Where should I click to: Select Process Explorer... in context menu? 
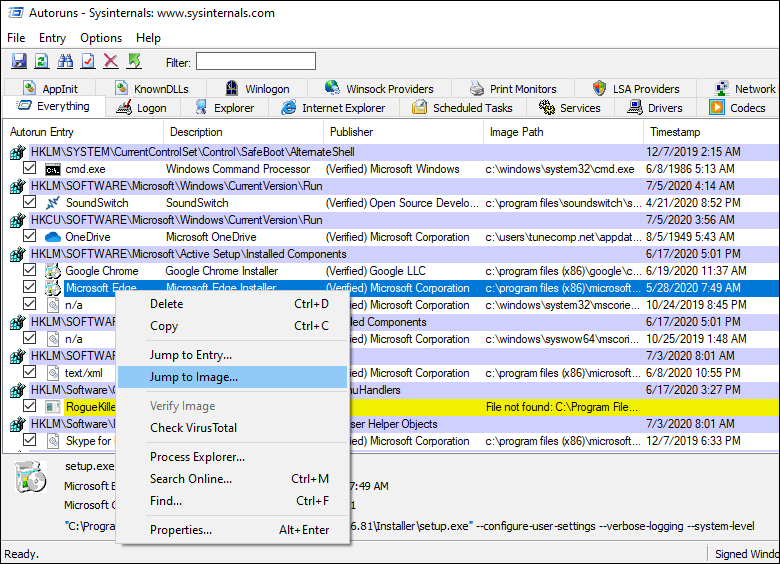pyautogui.click(x=233, y=457)
